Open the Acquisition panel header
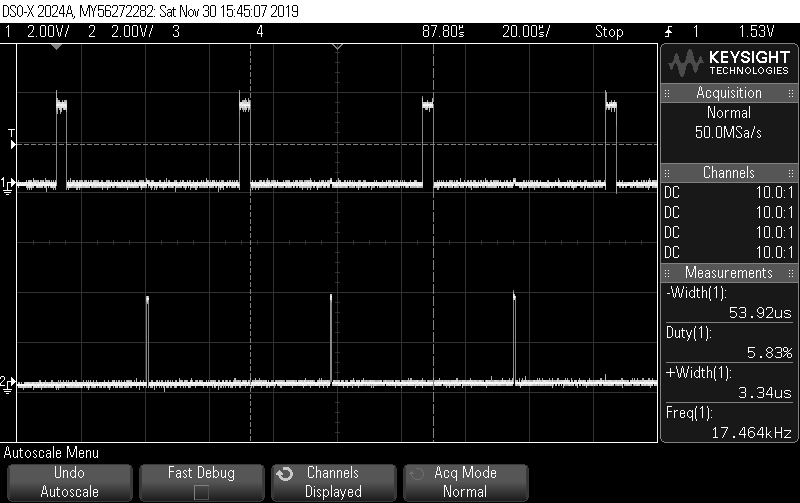 click(729, 93)
